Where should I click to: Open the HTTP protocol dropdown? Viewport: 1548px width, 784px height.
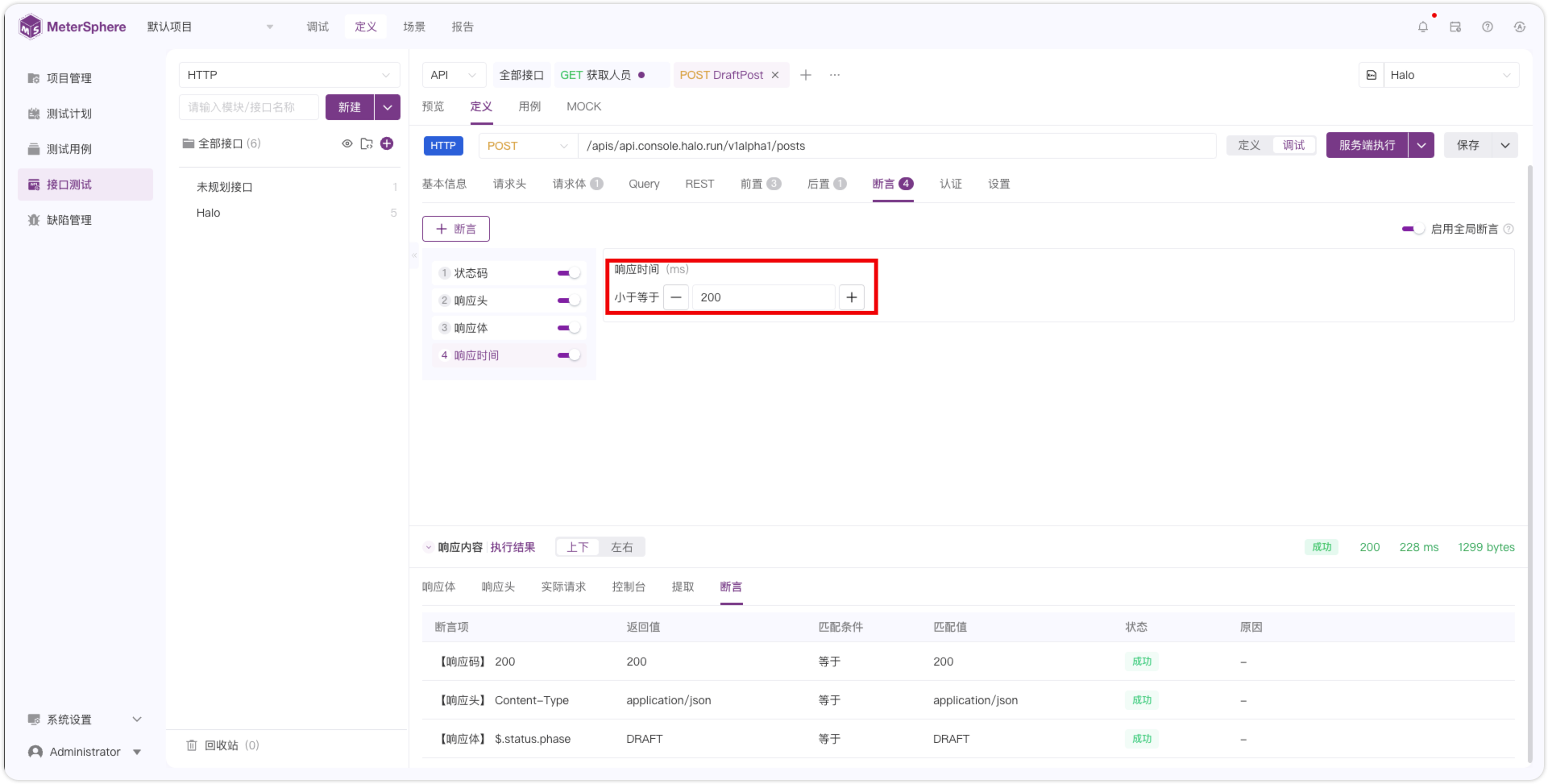tap(289, 75)
